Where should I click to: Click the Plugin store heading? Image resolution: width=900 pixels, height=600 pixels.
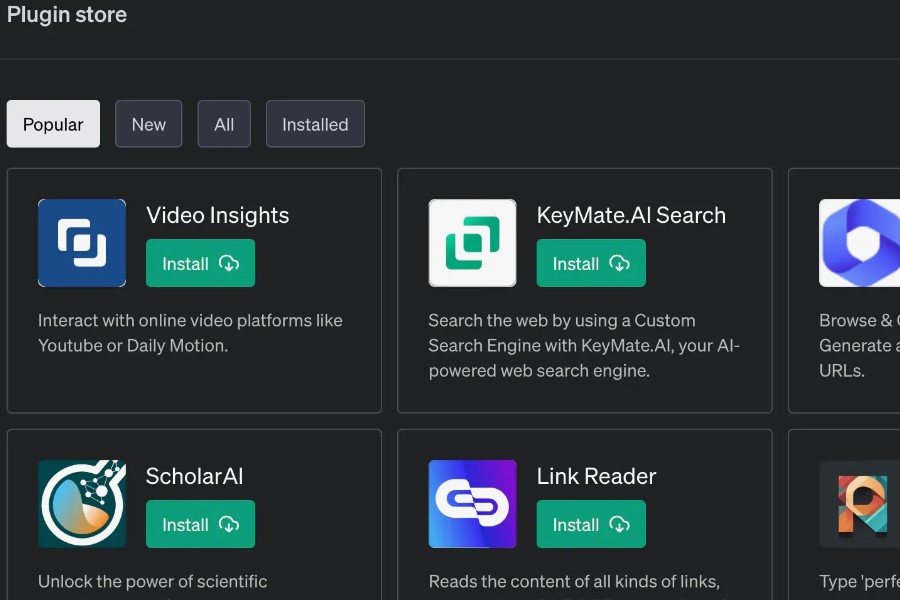click(67, 15)
